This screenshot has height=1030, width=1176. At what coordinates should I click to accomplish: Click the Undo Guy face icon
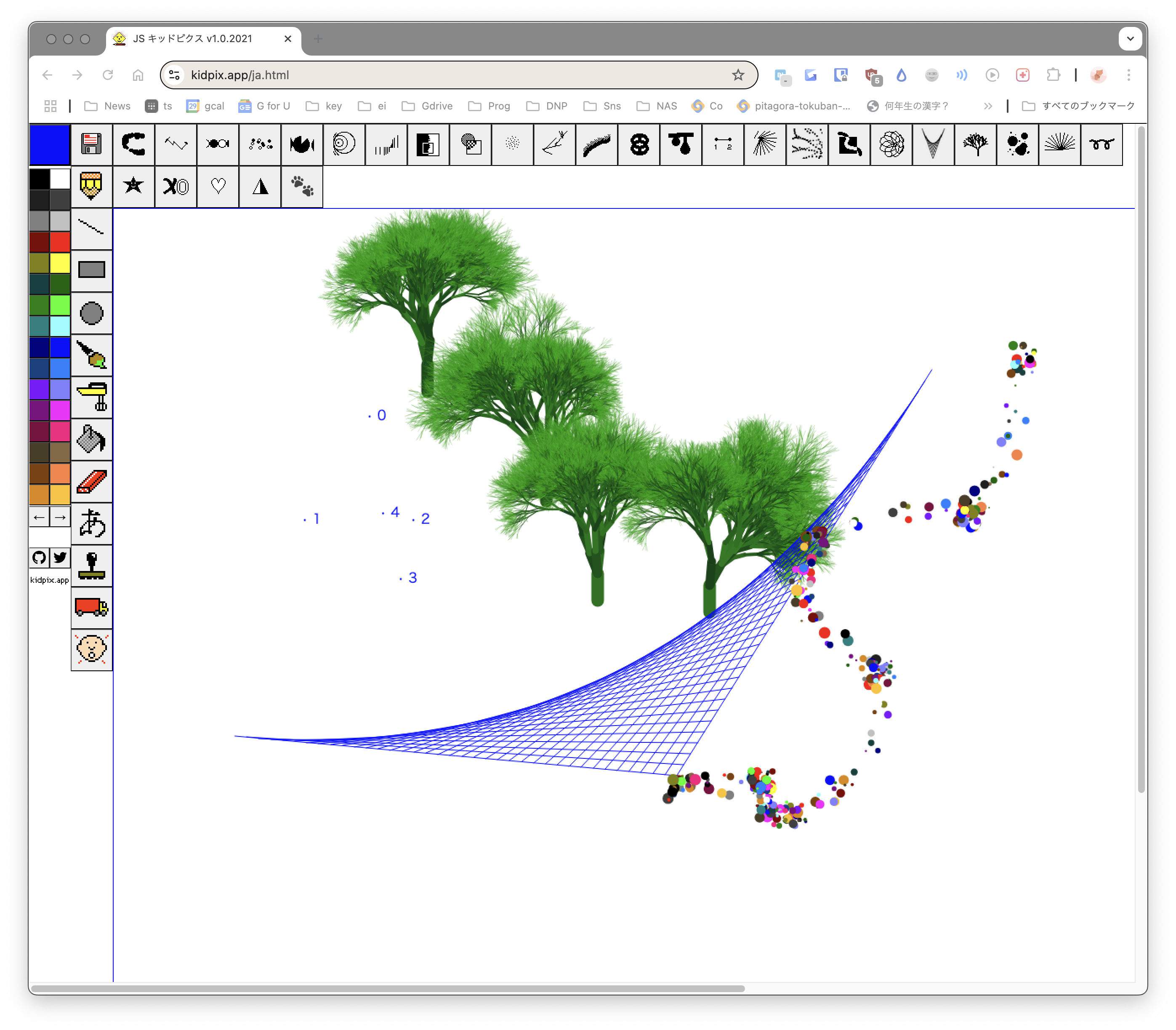click(91, 649)
